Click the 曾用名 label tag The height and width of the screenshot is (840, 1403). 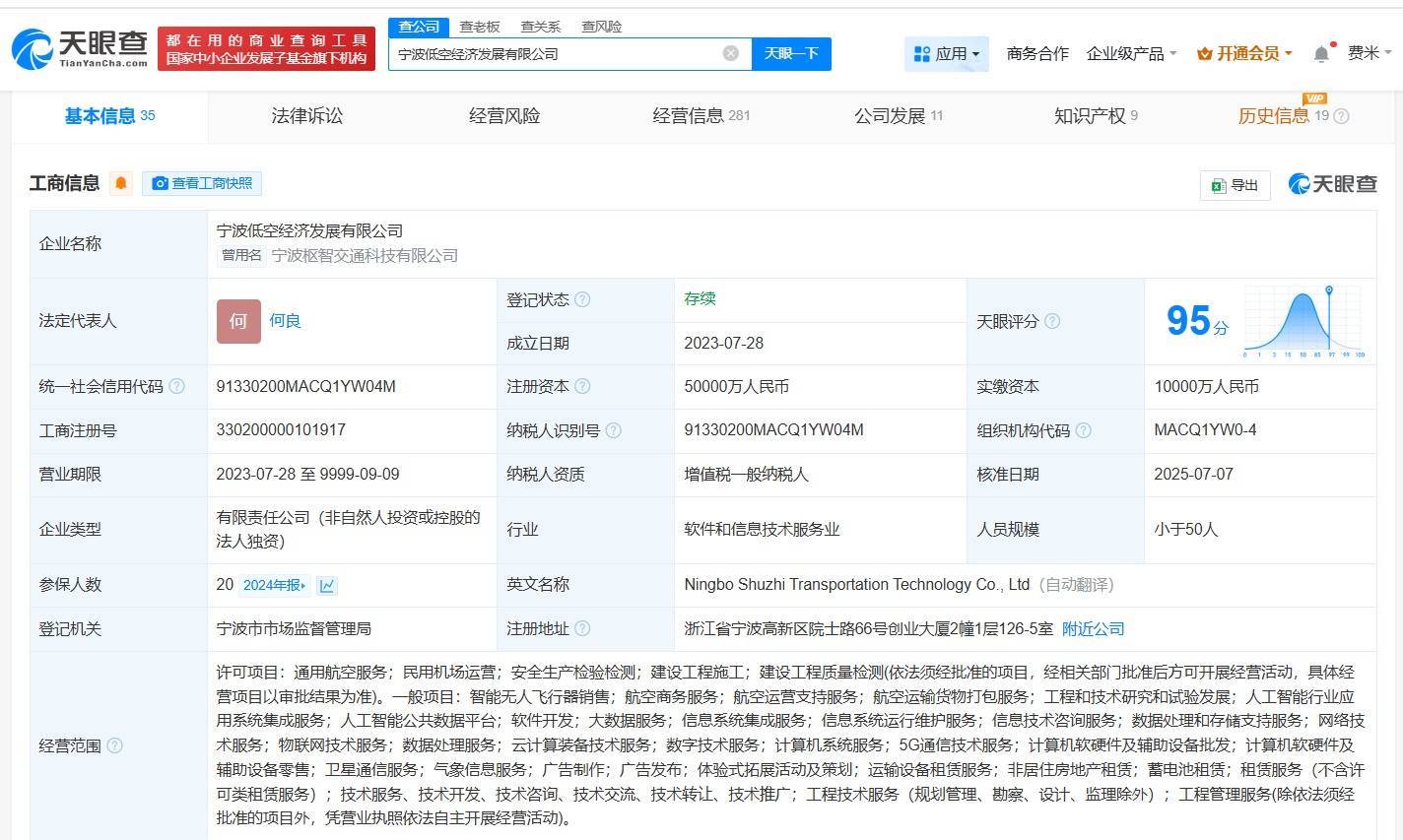click(x=241, y=255)
